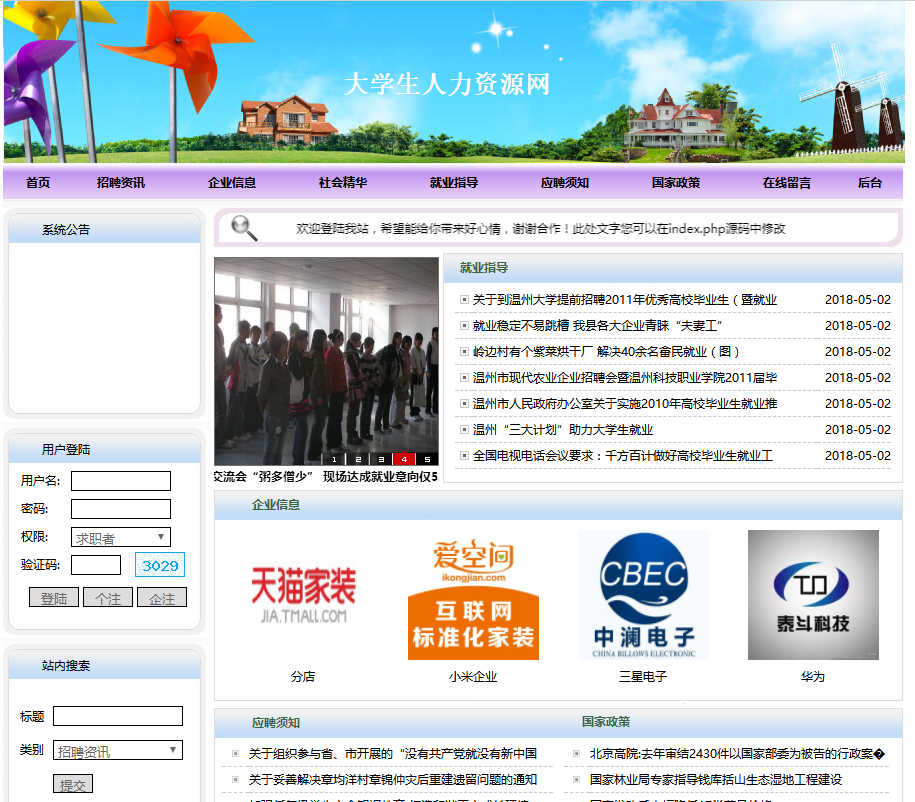Viewport: 915px width, 802px height.
Task: Click the 企业信息 section heading
Action: (x=276, y=504)
